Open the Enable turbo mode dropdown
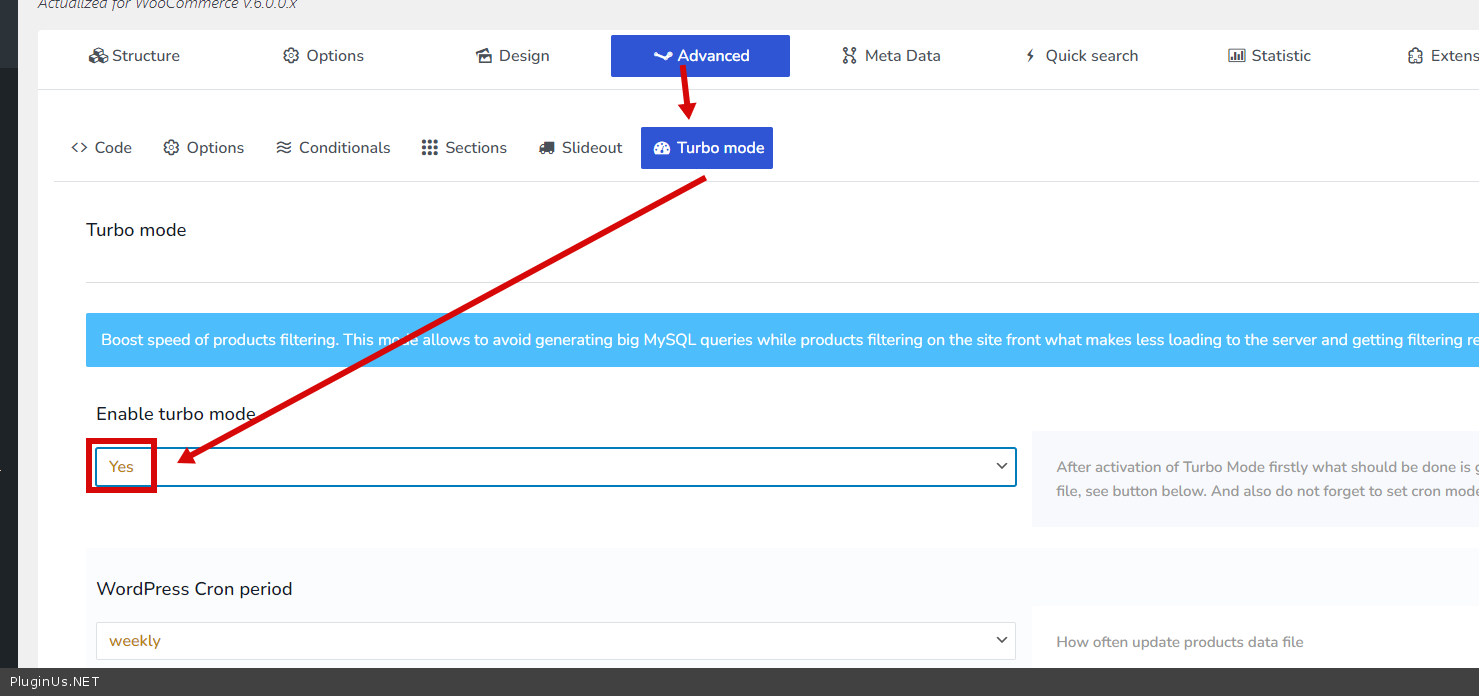1479x696 pixels. click(x=555, y=467)
